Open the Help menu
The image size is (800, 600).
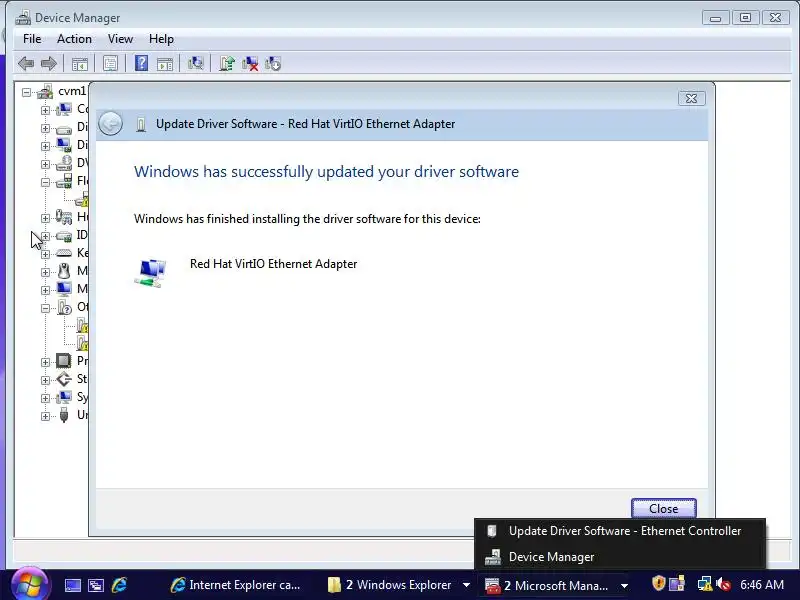161,39
